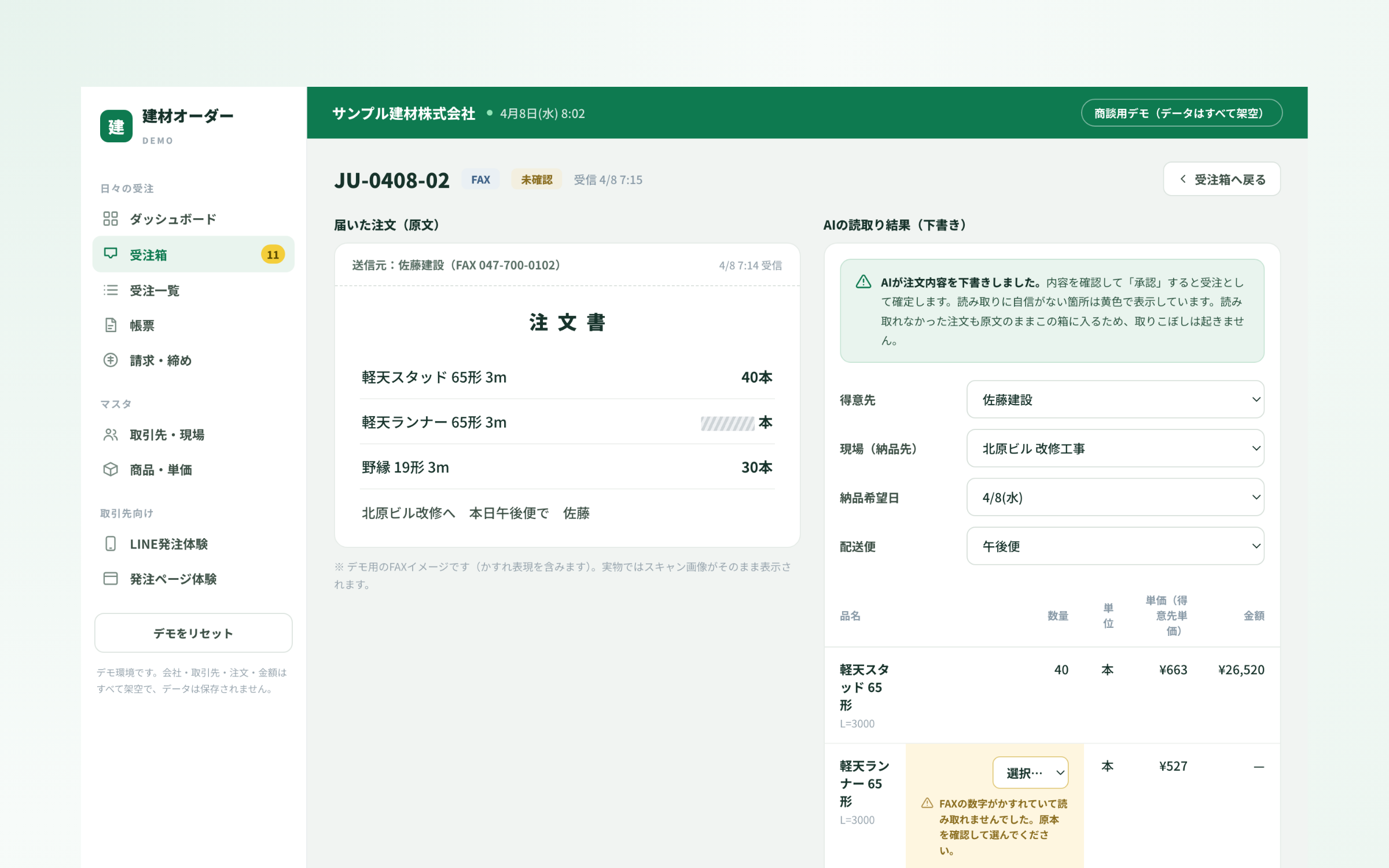Go to the 請求・締め menu item
Viewport: 1389px width, 868px height.
pyautogui.click(x=193, y=361)
